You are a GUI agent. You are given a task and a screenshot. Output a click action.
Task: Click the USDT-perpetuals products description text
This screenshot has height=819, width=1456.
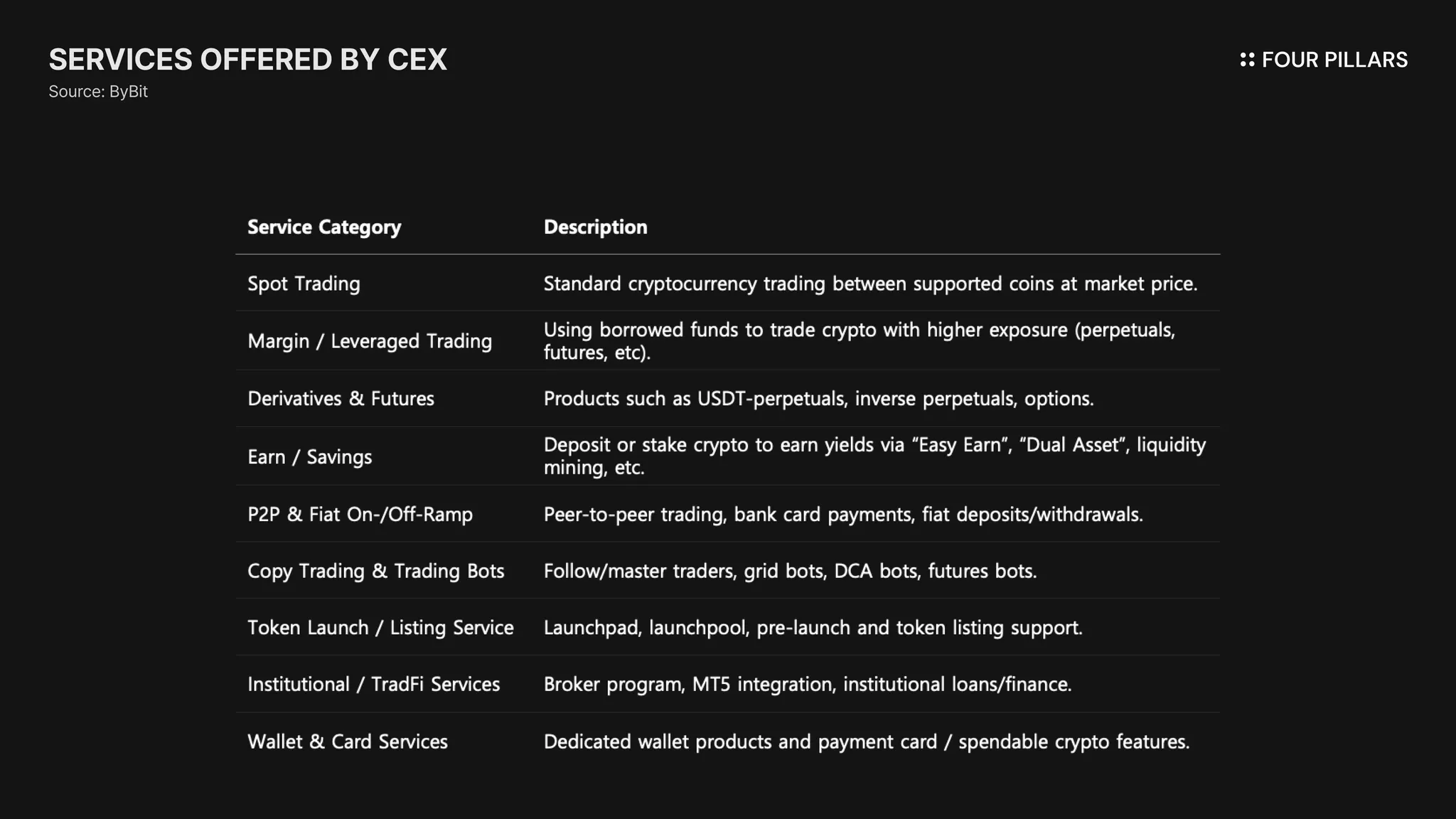tap(818, 399)
